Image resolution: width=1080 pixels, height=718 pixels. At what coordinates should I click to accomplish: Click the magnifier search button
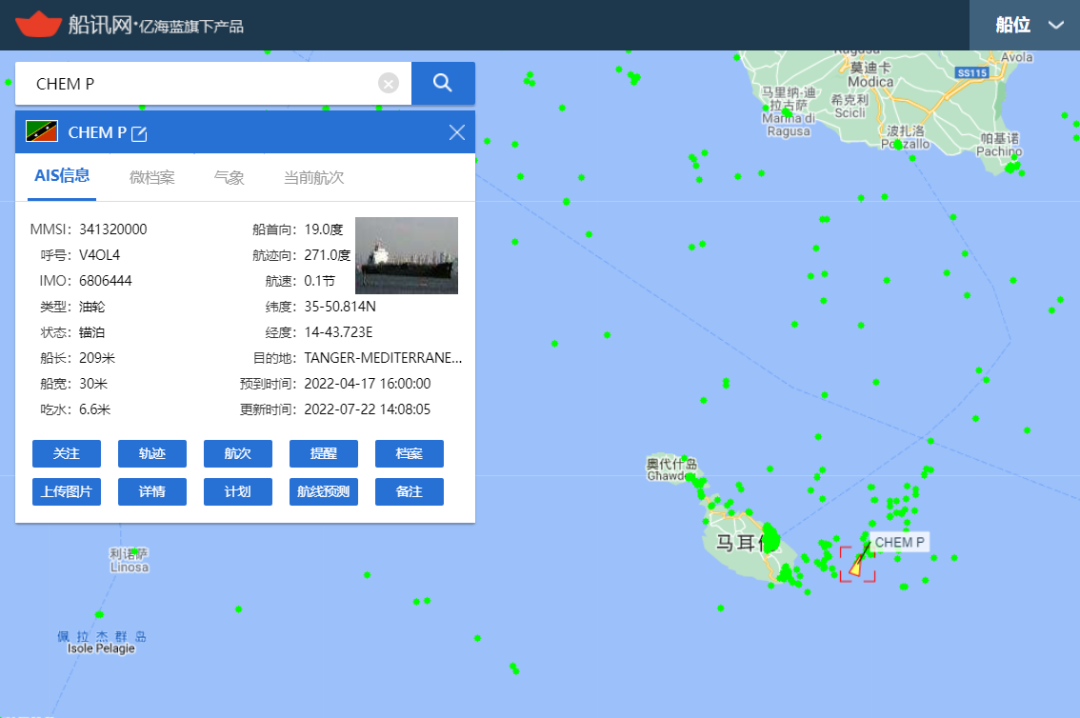[x=443, y=83]
